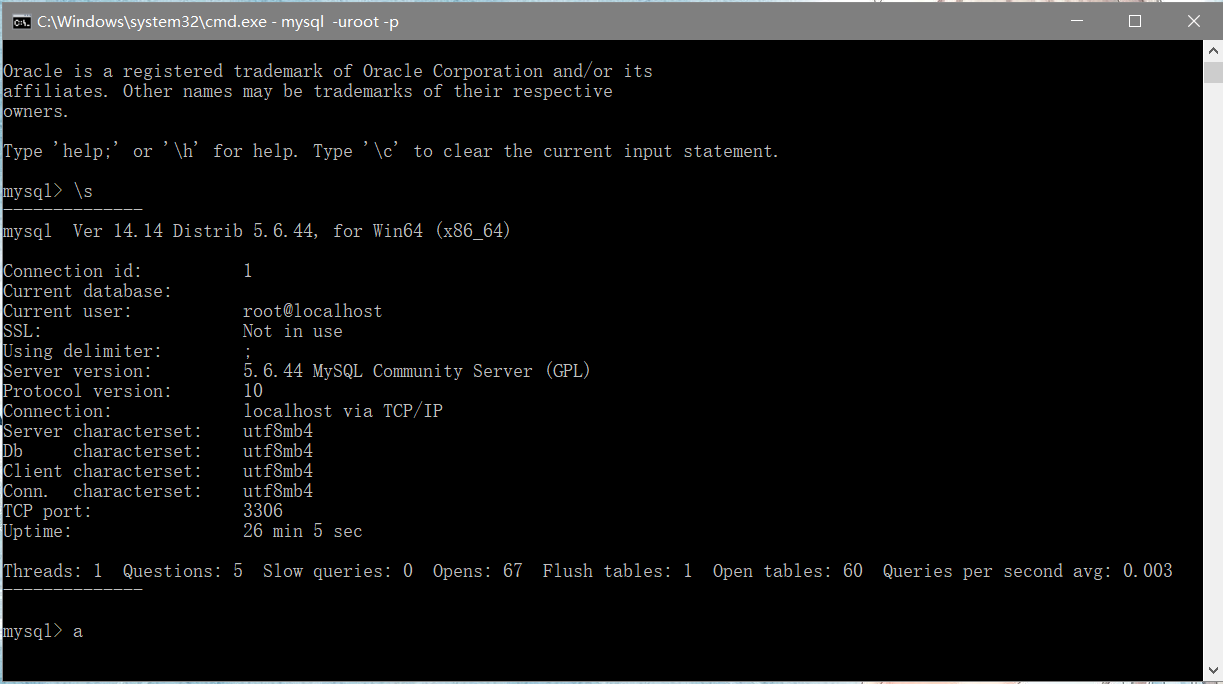The image size is (1223, 684).
Task: Click the '\s' command text
Action: pyautogui.click(x=83, y=191)
